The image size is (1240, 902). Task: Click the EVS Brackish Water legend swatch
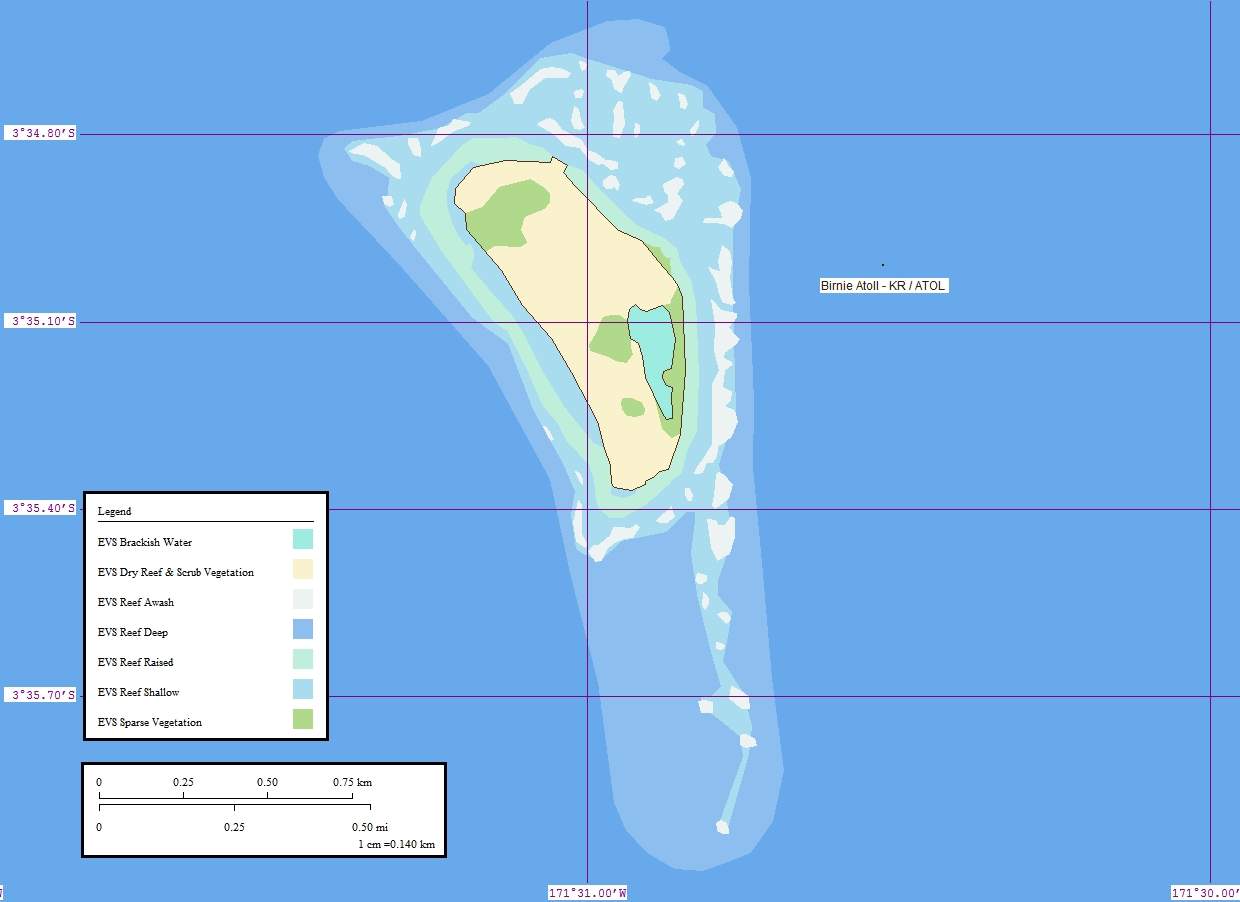click(x=302, y=539)
